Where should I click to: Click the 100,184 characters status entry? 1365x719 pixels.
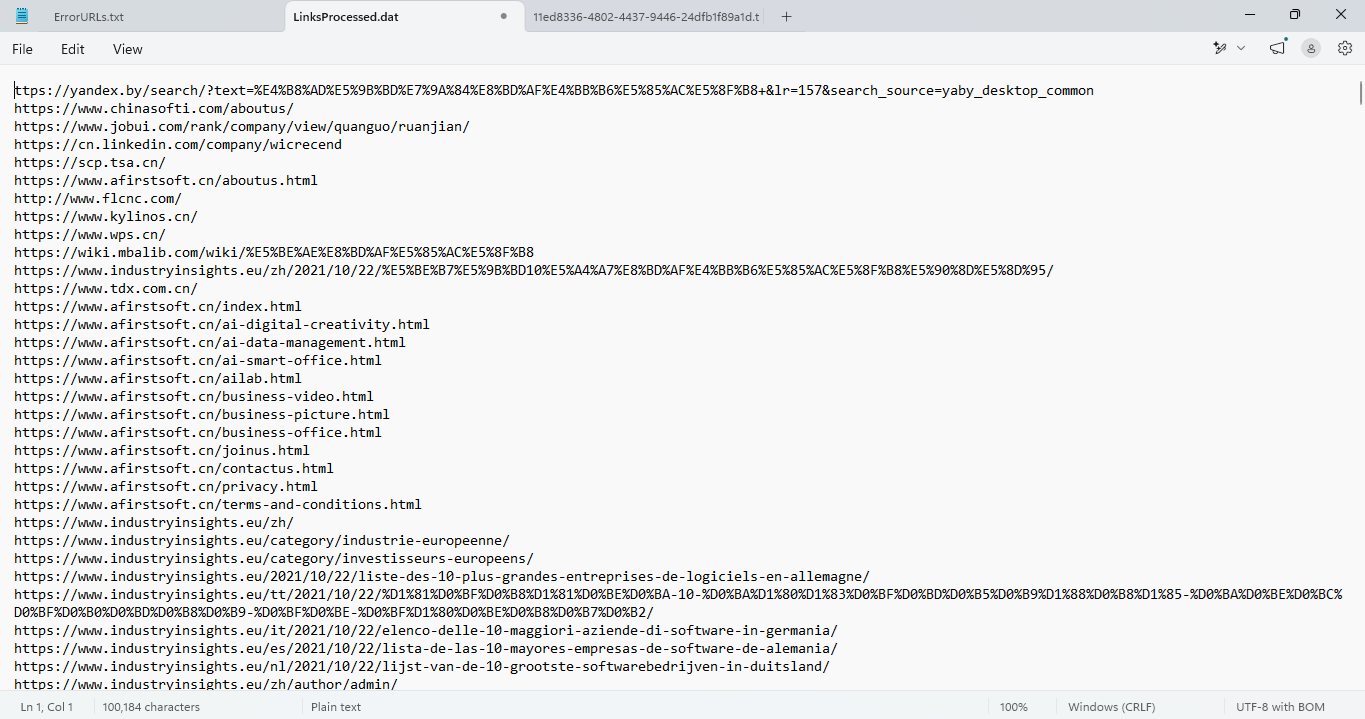tap(152, 707)
